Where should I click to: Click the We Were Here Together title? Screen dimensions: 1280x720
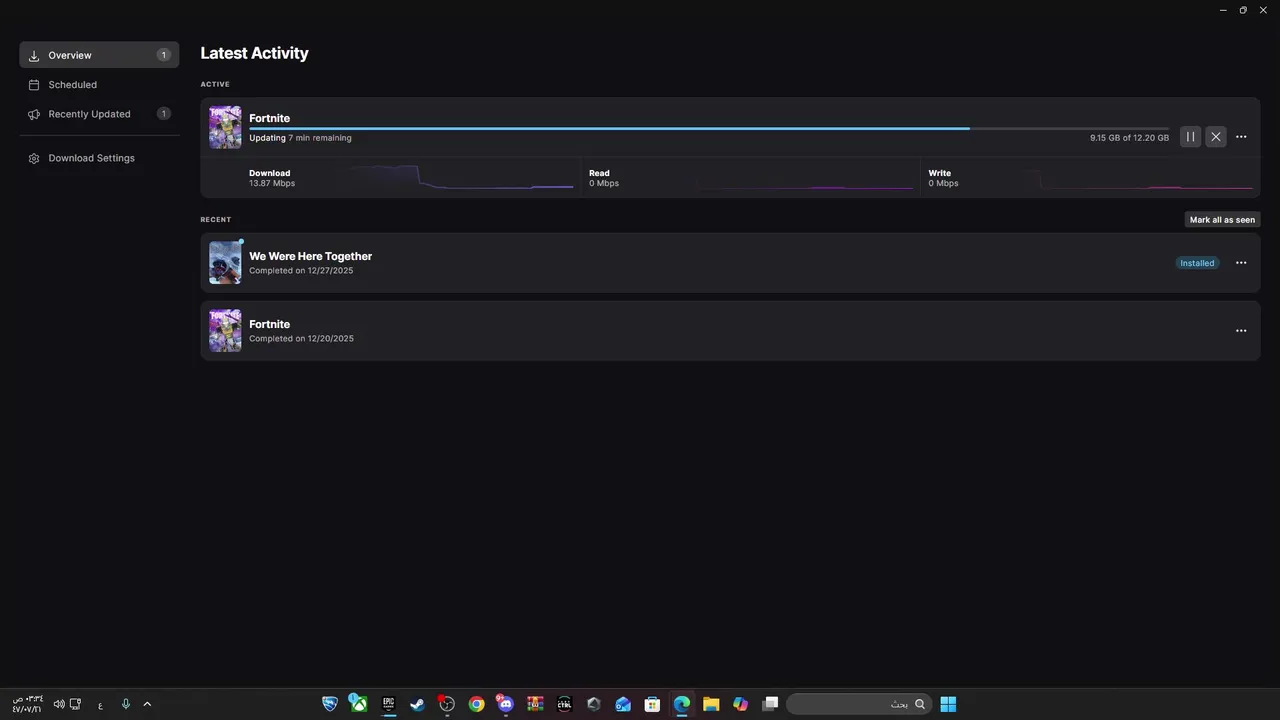point(310,256)
